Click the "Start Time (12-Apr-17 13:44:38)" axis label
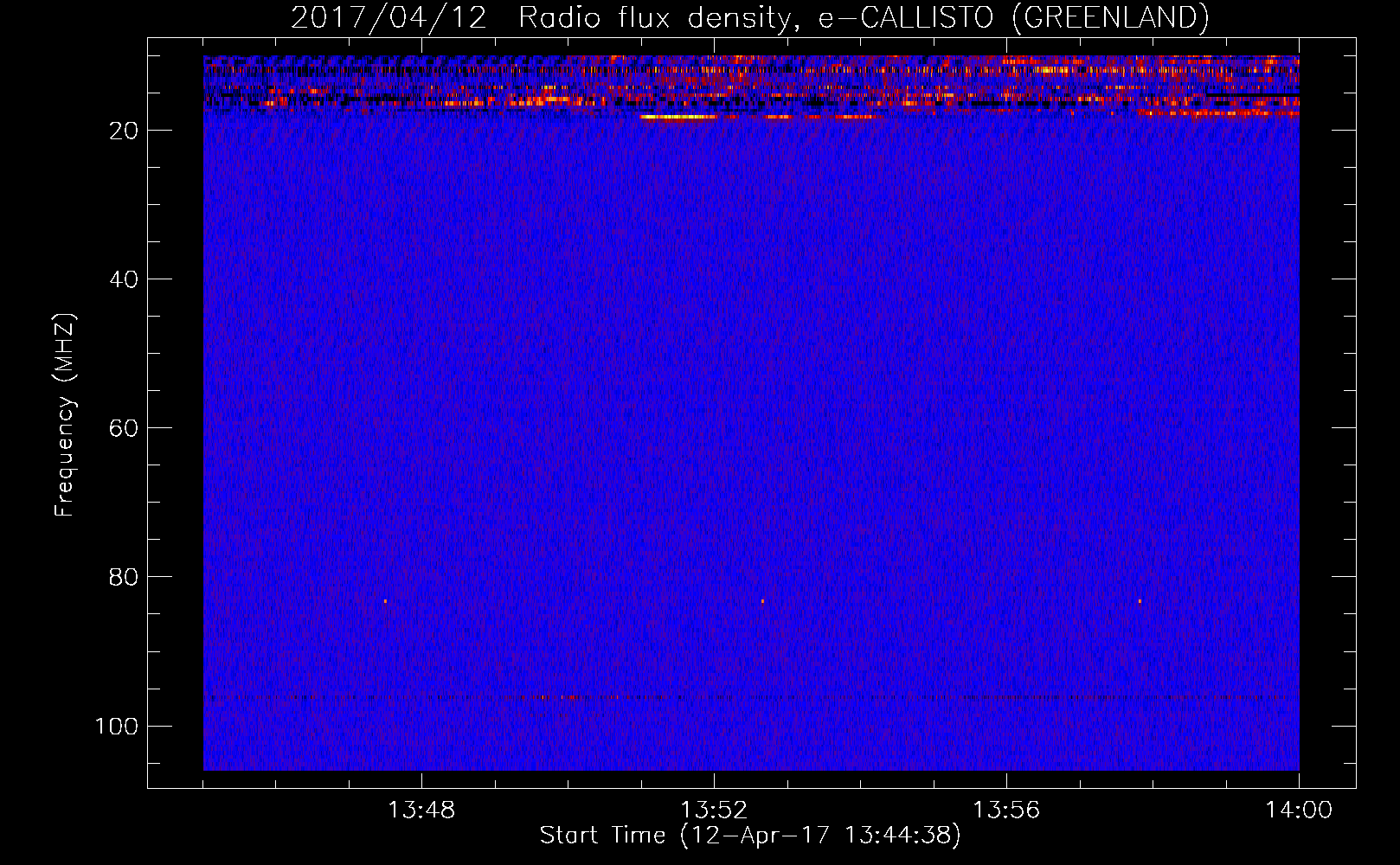The image size is (1400, 865). tap(750, 836)
